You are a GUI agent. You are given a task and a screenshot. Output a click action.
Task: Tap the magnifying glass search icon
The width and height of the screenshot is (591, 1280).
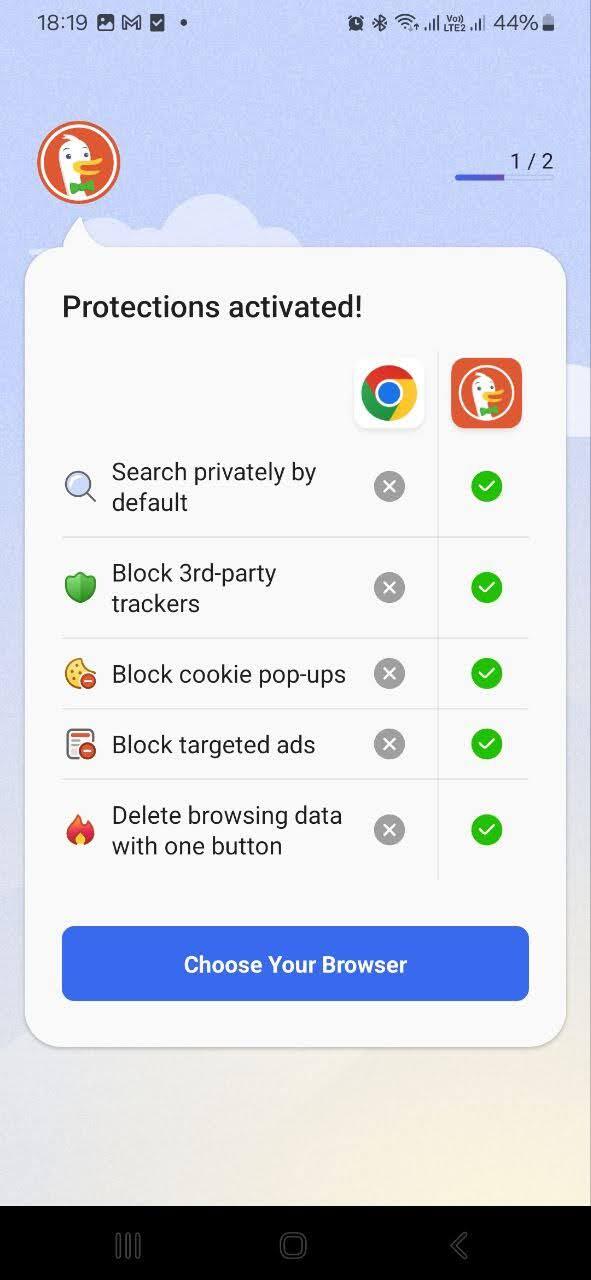(x=80, y=486)
